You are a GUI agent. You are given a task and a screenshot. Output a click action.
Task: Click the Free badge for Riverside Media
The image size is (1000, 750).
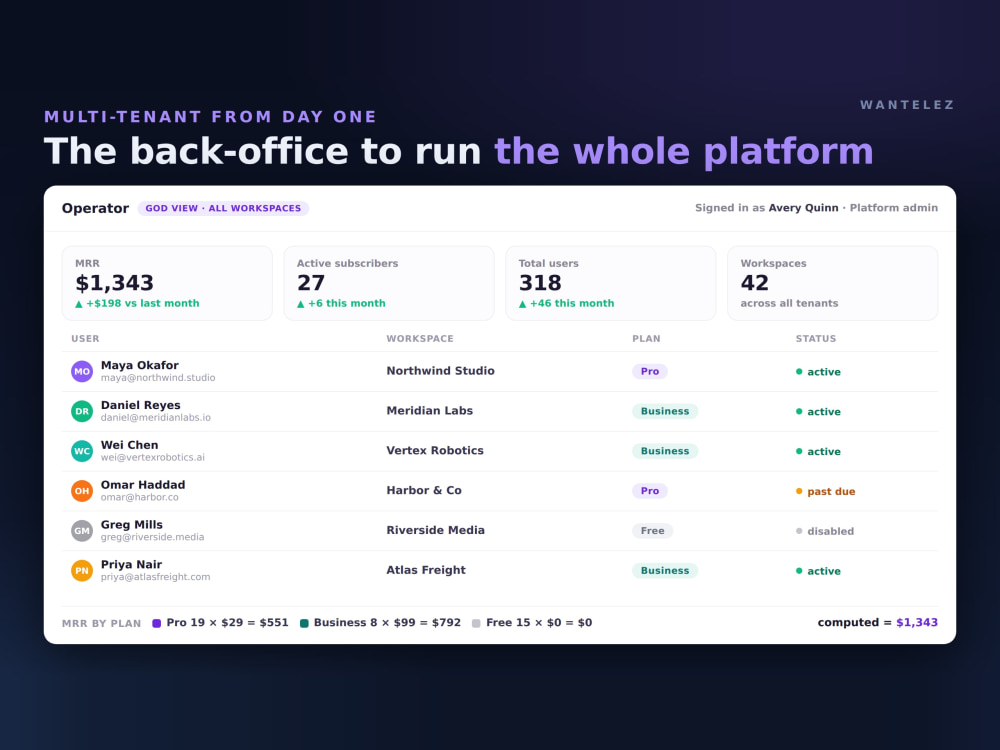(x=652, y=531)
